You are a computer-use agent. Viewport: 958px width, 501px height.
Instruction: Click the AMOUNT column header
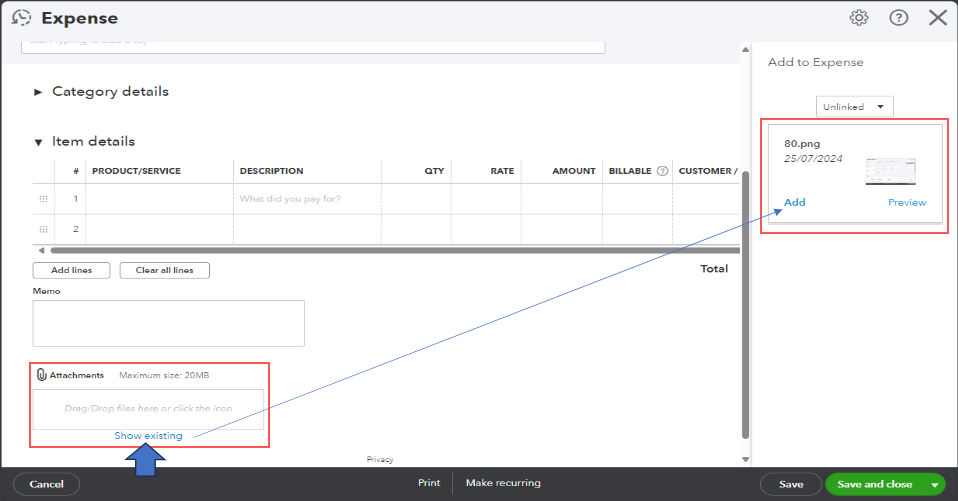(574, 171)
